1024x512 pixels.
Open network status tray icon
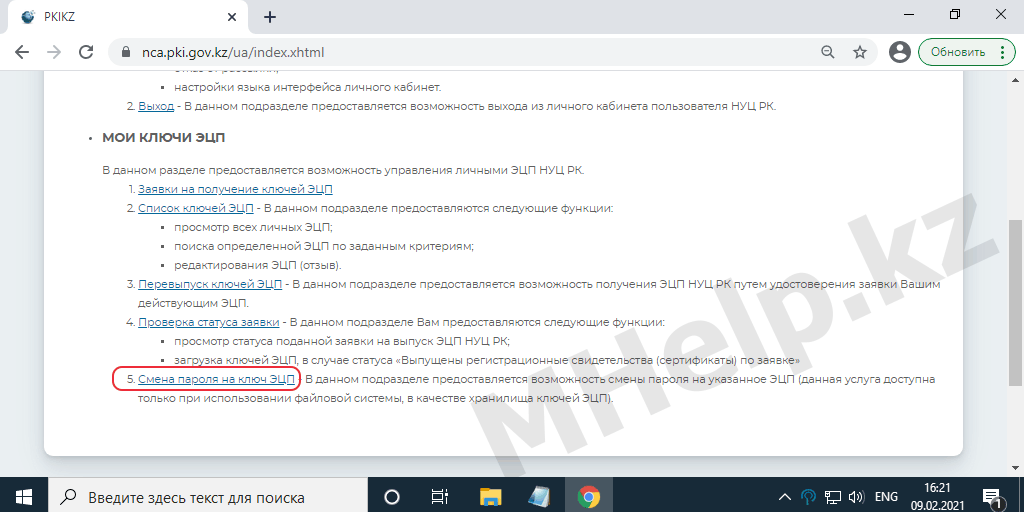coord(832,497)
